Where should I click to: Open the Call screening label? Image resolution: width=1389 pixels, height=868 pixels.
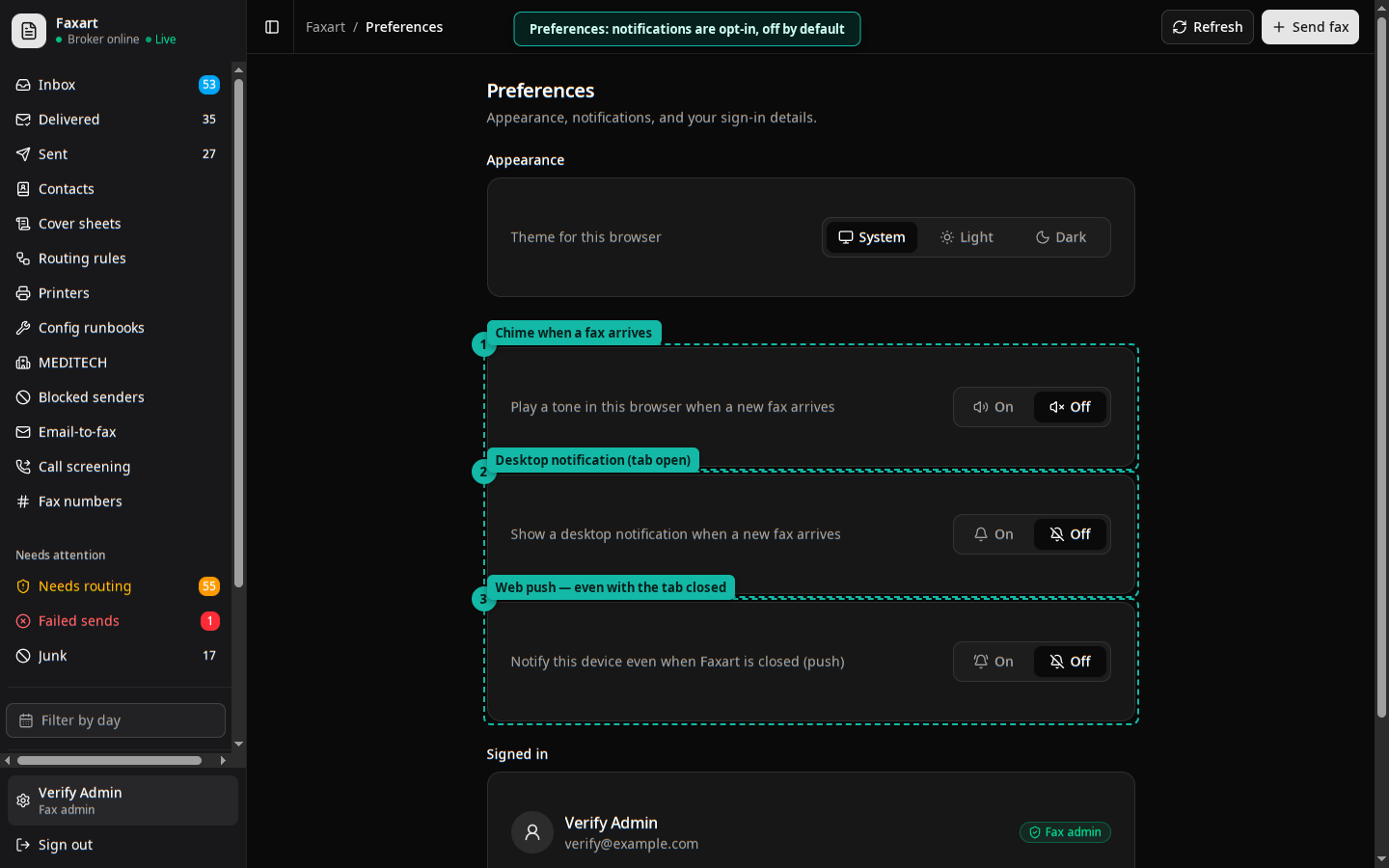click(x=84, y=467)
